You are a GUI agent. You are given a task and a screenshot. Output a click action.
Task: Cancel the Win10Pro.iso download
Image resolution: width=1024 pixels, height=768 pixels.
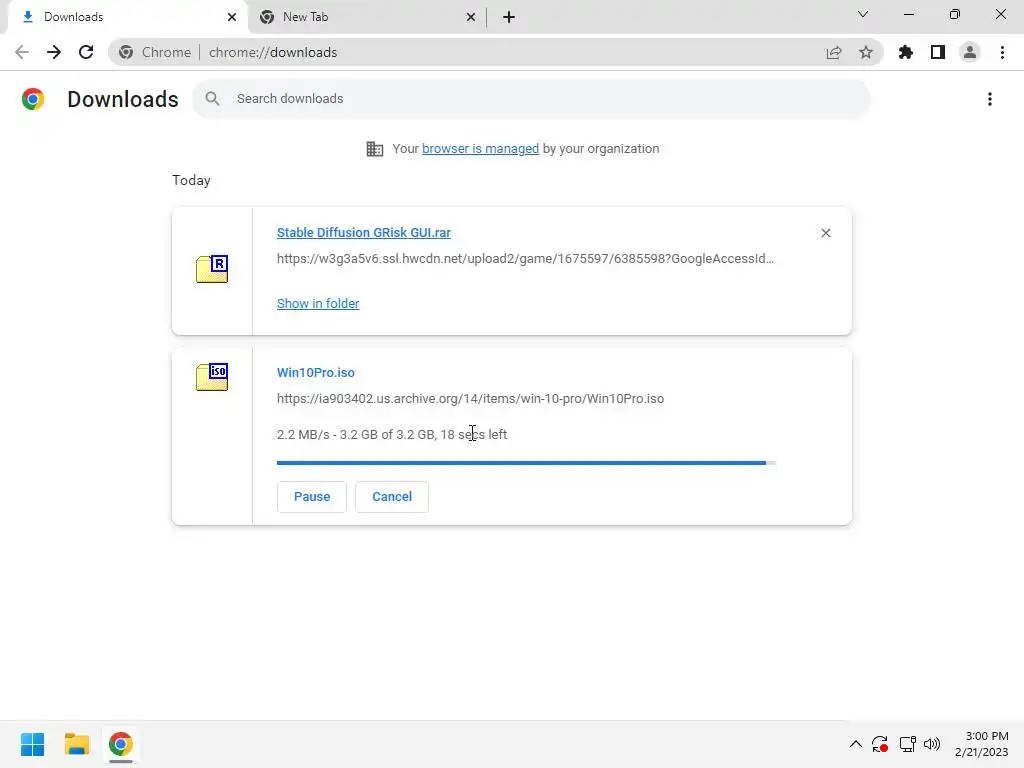392,497
